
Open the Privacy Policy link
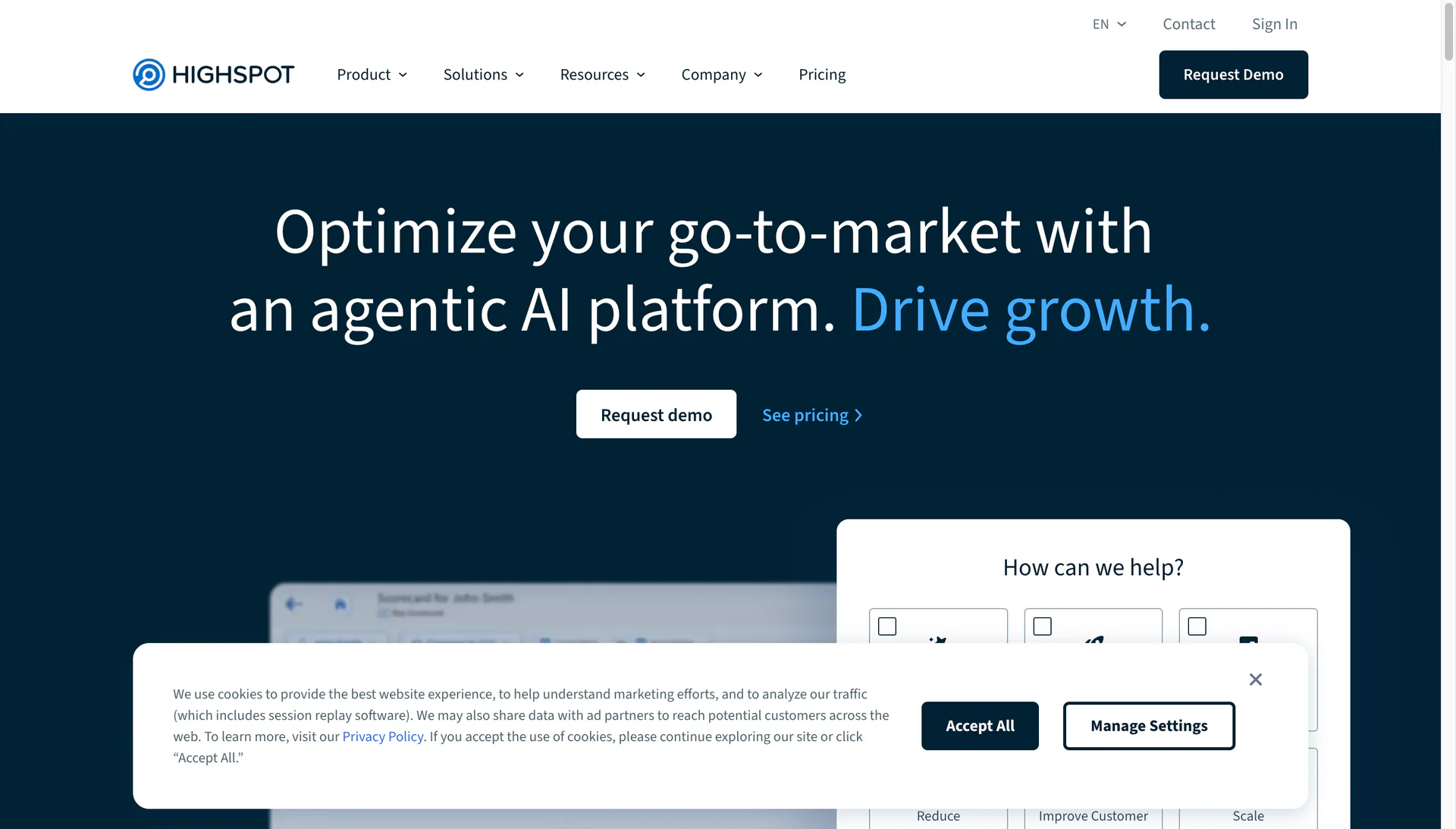coord(383,736)
